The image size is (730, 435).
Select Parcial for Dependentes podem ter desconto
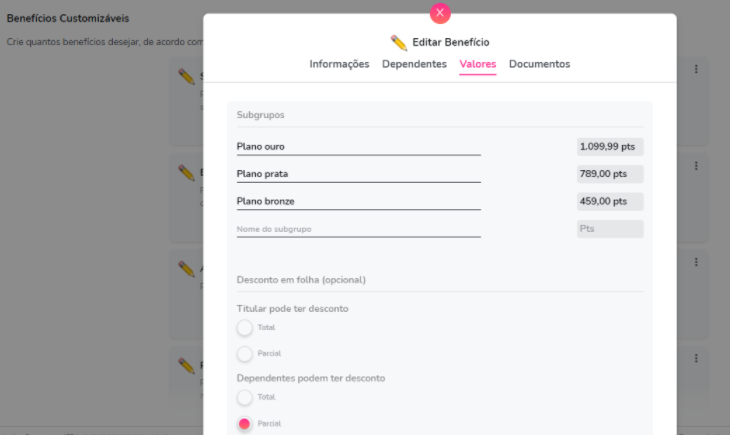click(245, 423)
